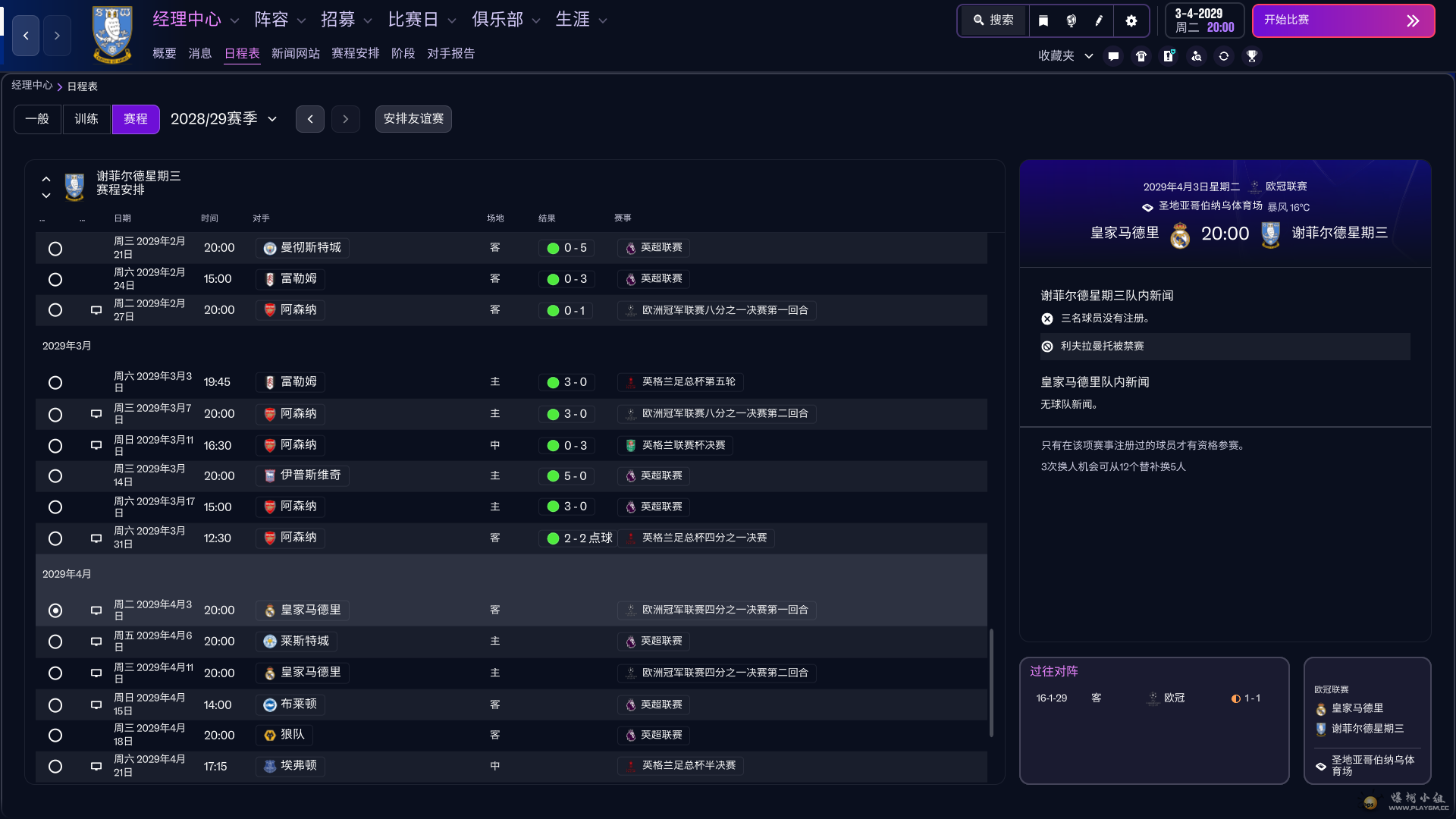The height and width of the screenshot is (819, 1456).
Task: Click the bookmark icon in top toolbar
Action: coord(1043,20)
